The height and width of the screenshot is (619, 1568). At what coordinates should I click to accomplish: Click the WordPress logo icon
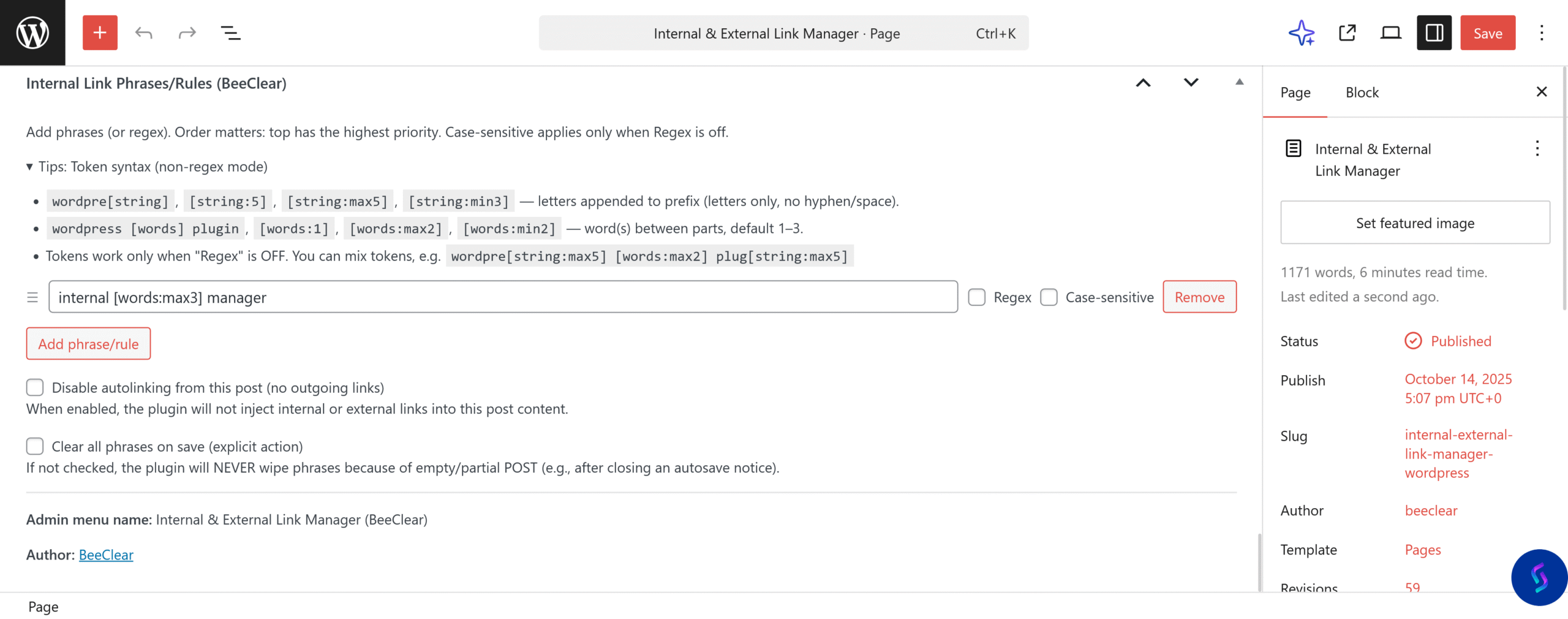(32, 32)
